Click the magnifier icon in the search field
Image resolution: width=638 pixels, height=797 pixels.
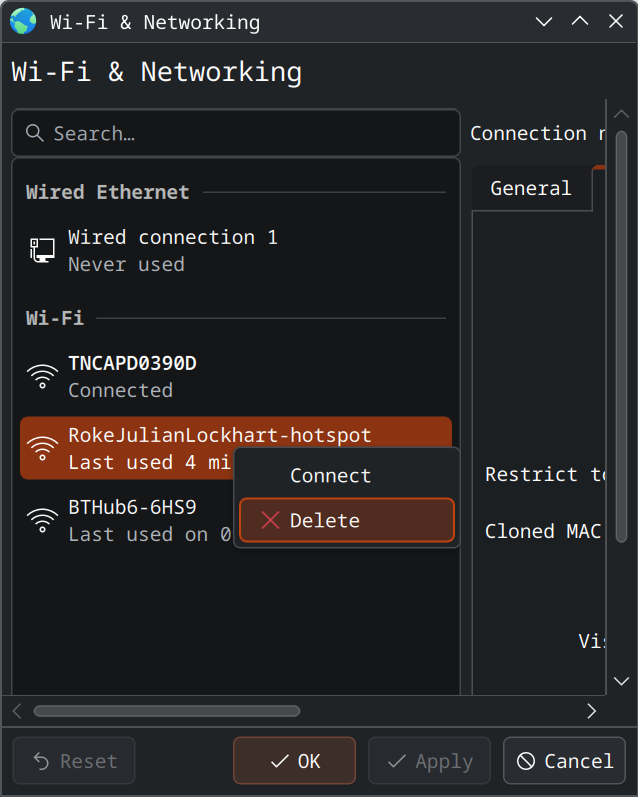pyautogui.click(x=35, y=133)
